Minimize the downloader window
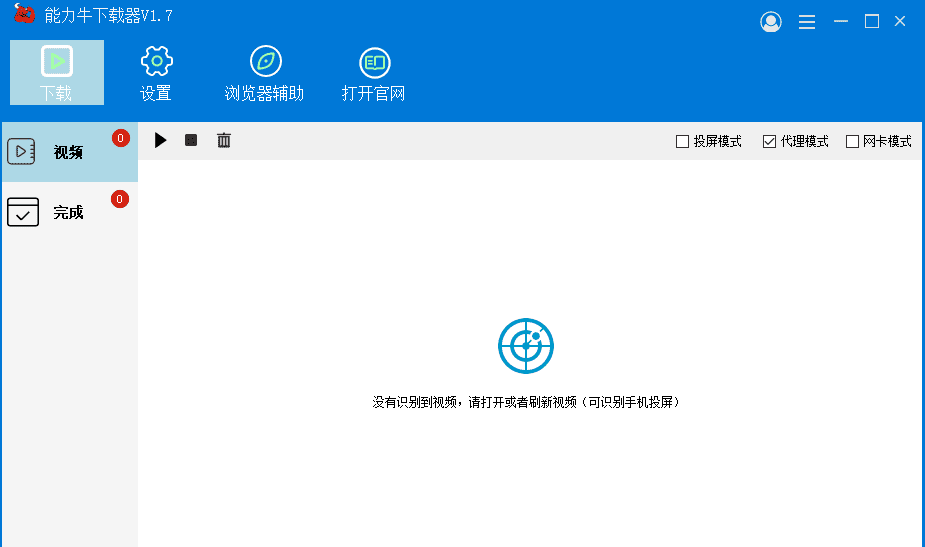The height and width of the screenshot is (547, 925). [841, 22]
